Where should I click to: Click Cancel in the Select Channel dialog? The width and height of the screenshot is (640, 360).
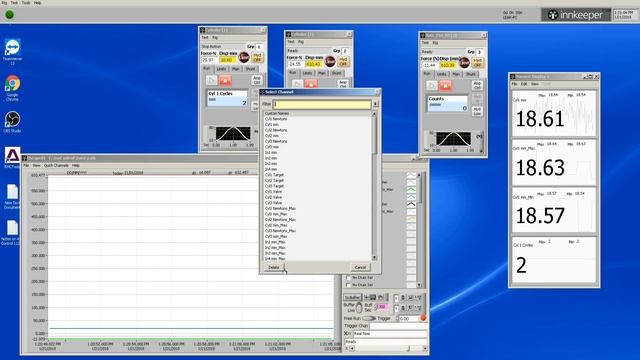click(x=360, y=267)
